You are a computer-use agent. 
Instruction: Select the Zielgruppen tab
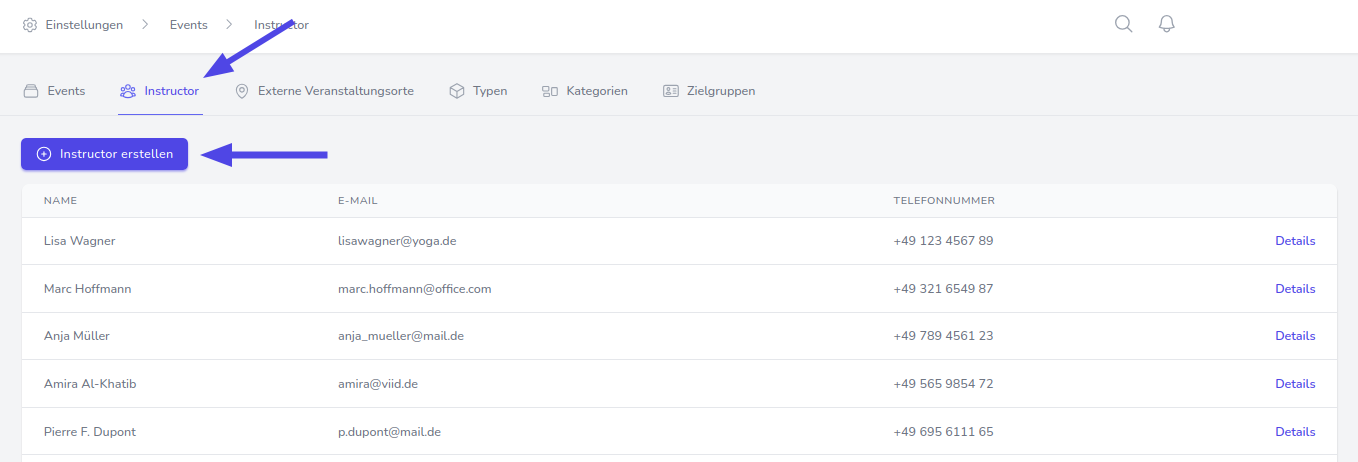point(720,91)
